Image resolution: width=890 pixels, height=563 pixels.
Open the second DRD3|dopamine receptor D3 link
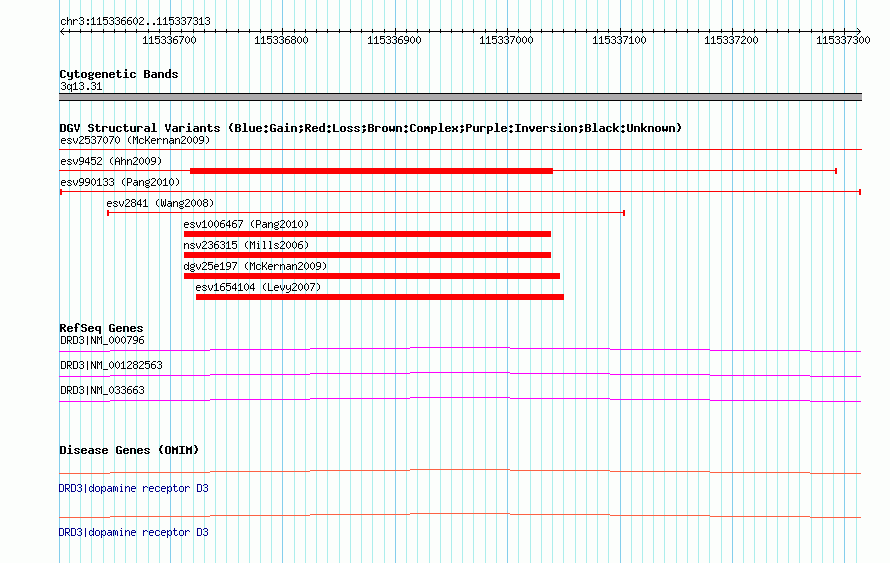click(x=134, y=532)
